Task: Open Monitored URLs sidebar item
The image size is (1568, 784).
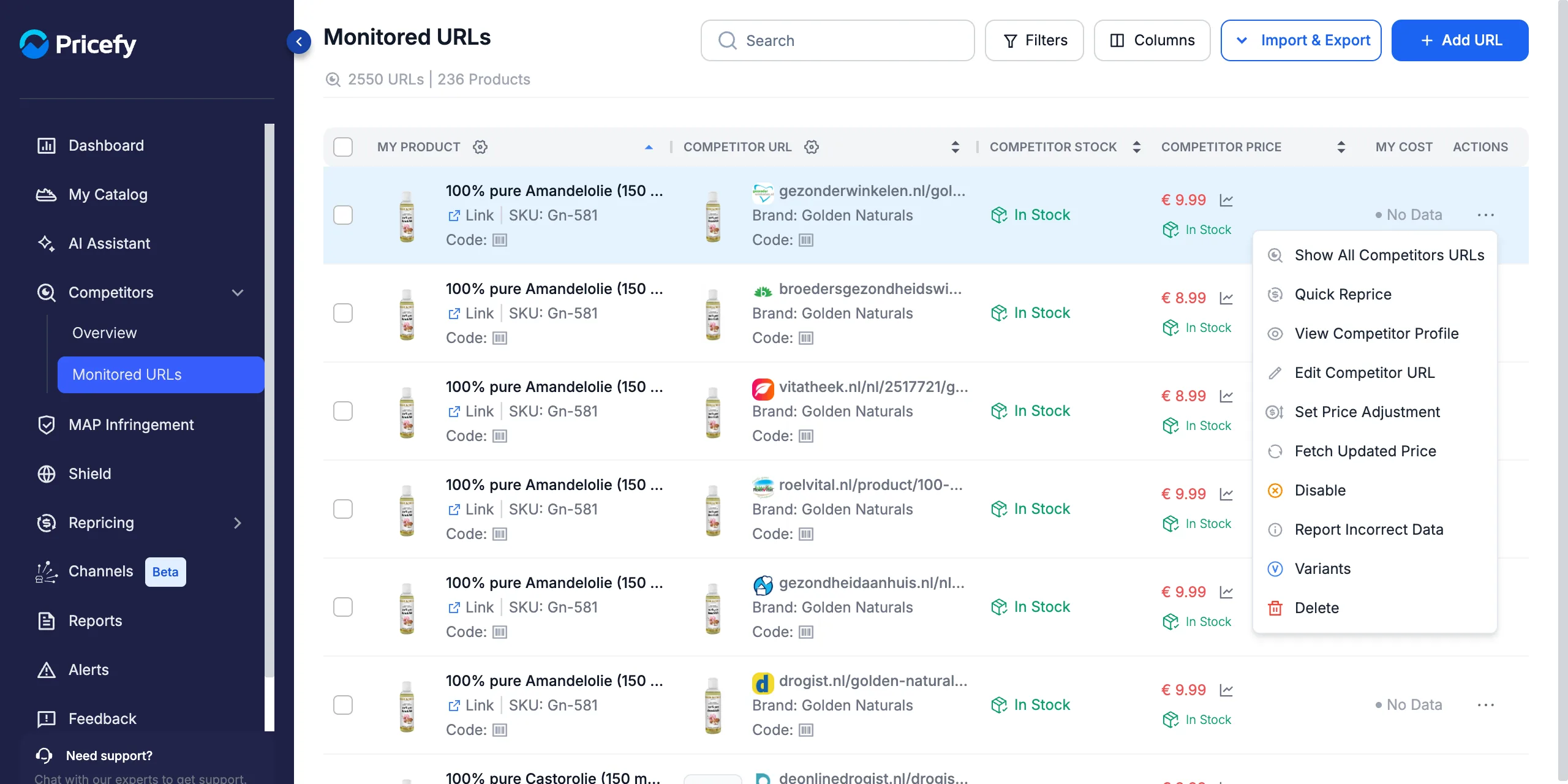Action: click(x=161, y=375)
